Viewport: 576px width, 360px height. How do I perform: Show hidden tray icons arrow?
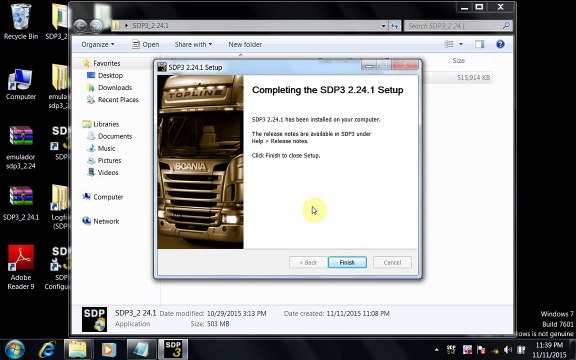click(x=436, y=350)
